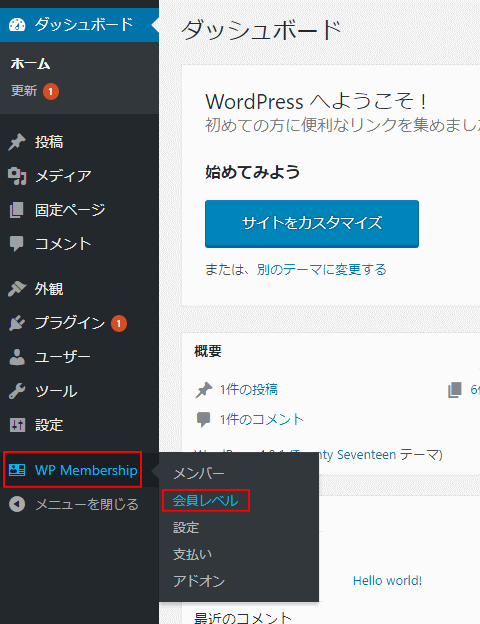This screenshot has width=480, height=624.
Task: Click the Pages icon beside 固定ページ
Action: coord(17,210)
